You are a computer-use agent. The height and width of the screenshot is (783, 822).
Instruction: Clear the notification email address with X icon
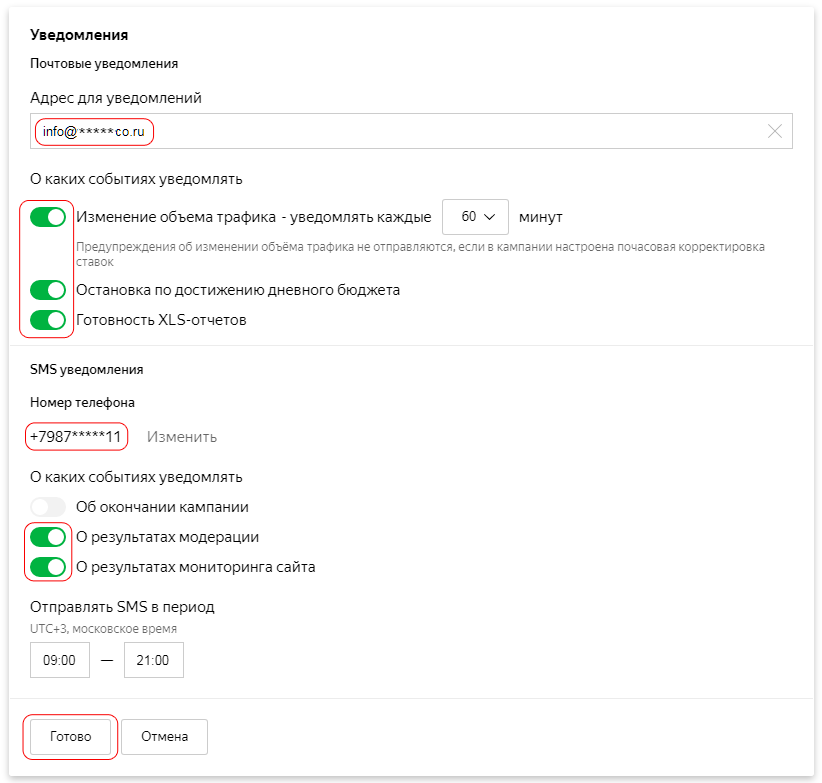pos(775,131)
